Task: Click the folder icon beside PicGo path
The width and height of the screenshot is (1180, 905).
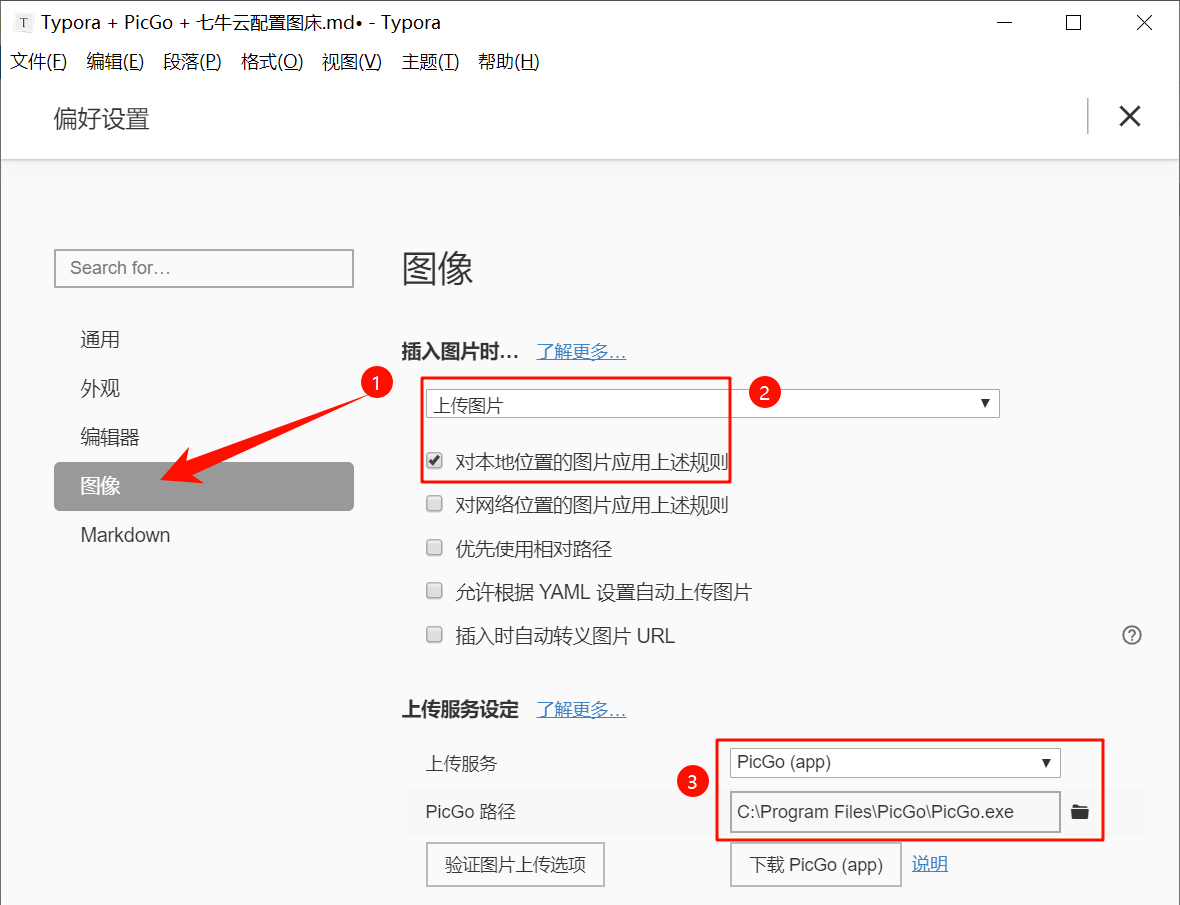Action: click(x=1079, y=812)
